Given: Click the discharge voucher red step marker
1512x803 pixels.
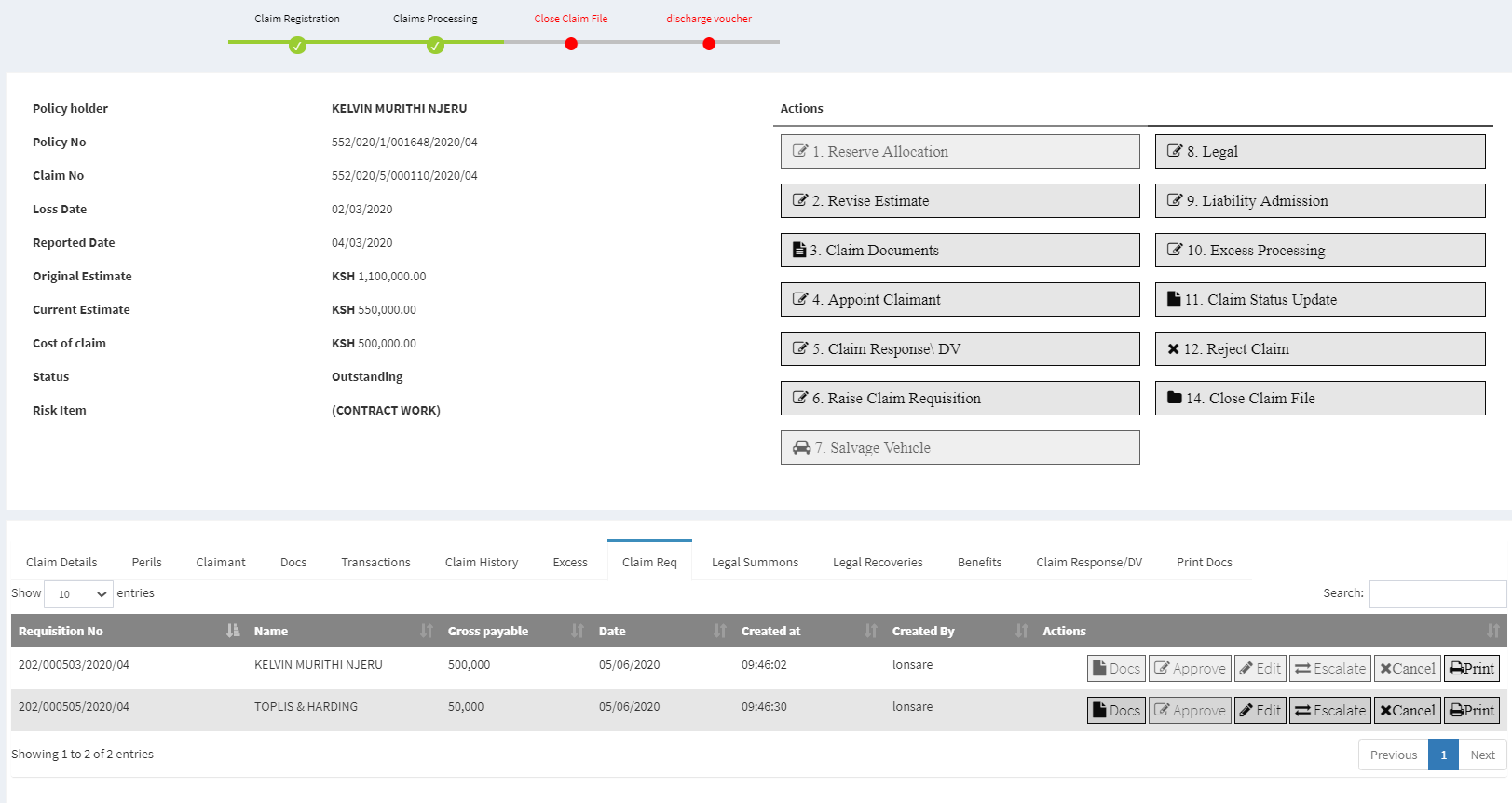Looking at the screenshot, I should [709, 44].
